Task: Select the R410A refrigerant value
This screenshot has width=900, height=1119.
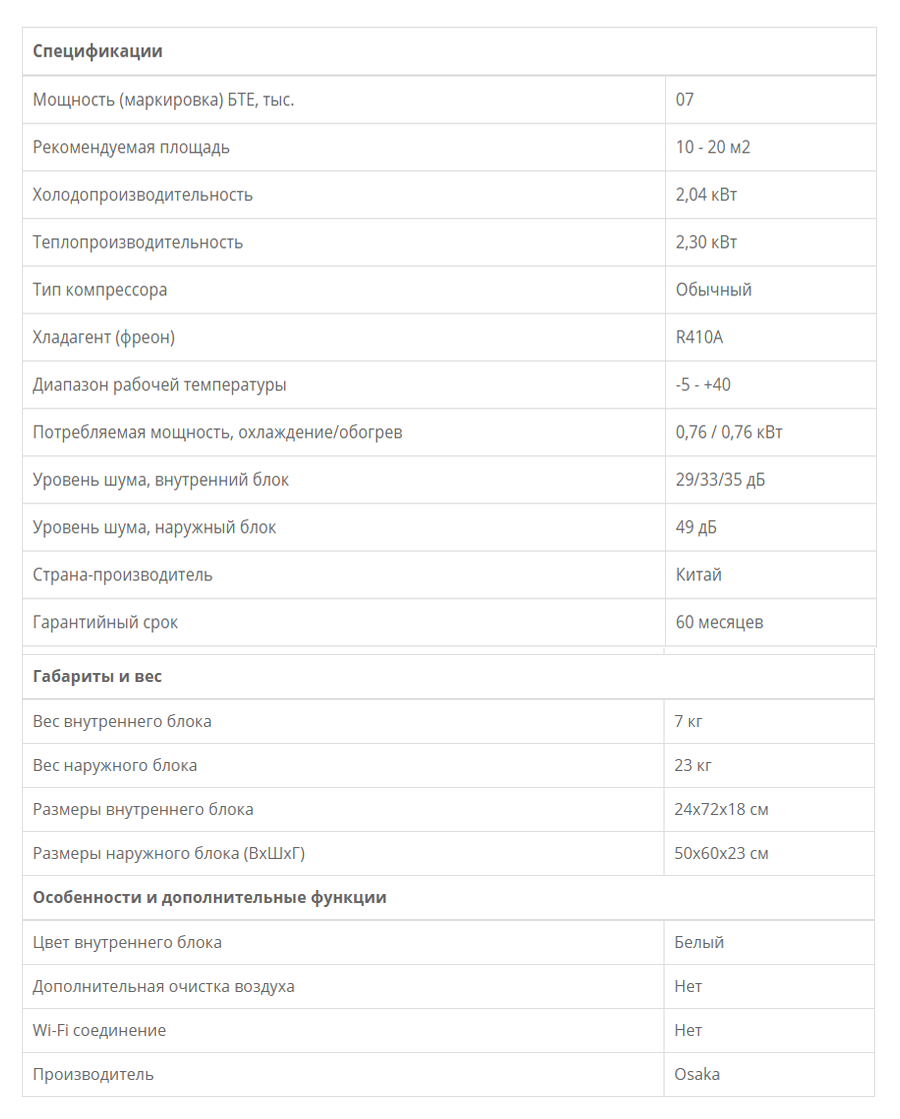Action: pos(699,338)
